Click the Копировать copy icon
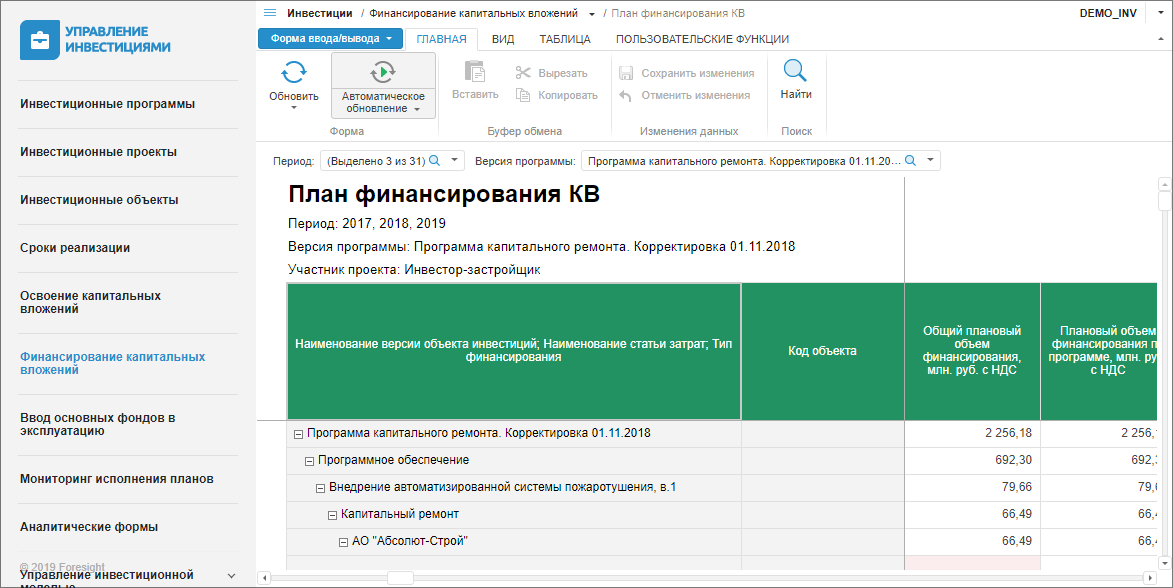The image size is (1173, 588). point(523,95)
